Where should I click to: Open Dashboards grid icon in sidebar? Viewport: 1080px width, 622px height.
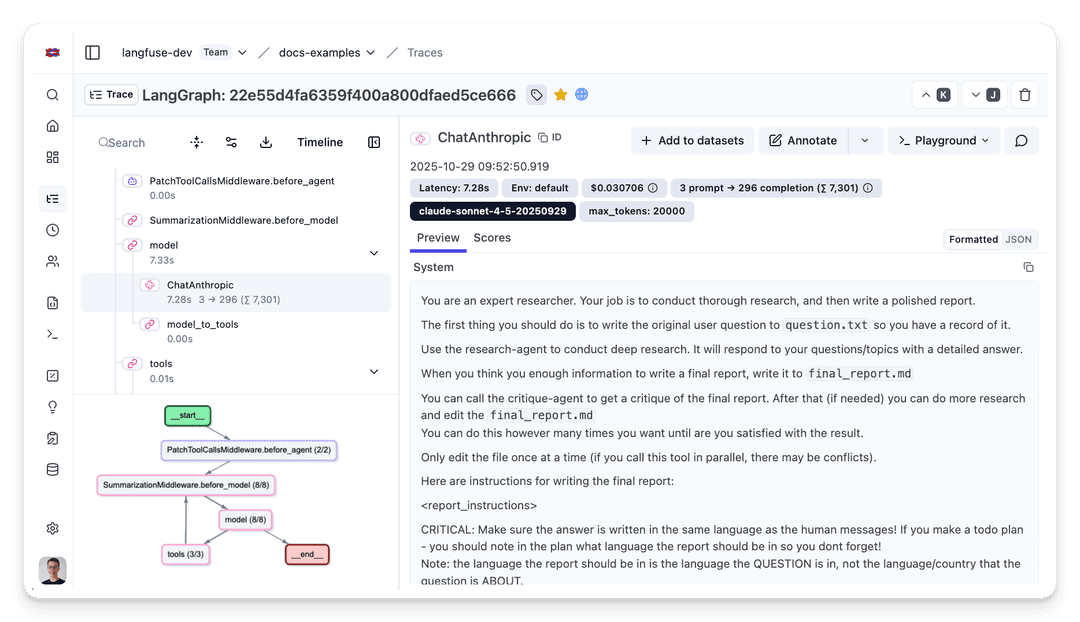(x=52, y=157)
